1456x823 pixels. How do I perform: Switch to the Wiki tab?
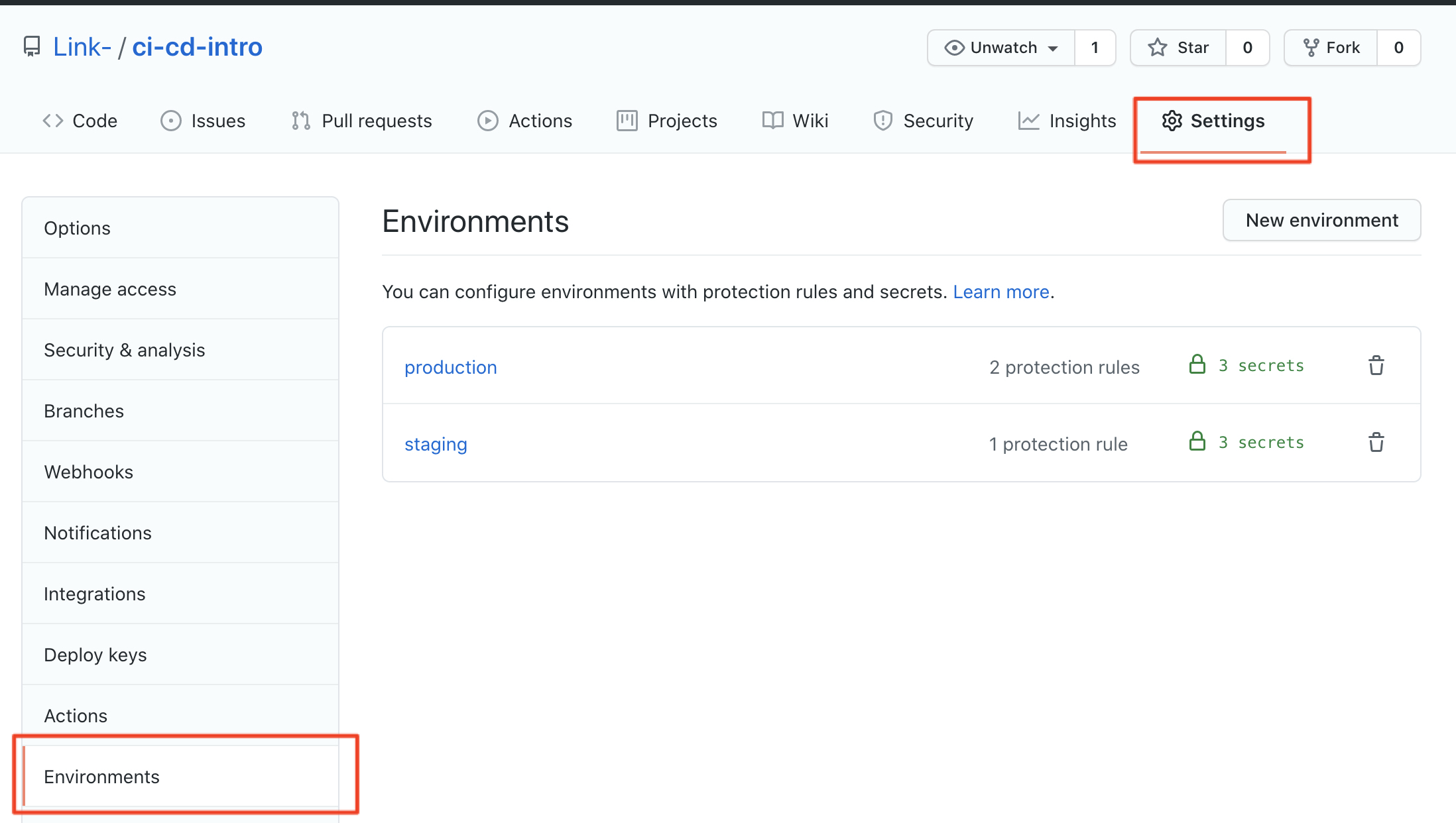tap(795, 121)
